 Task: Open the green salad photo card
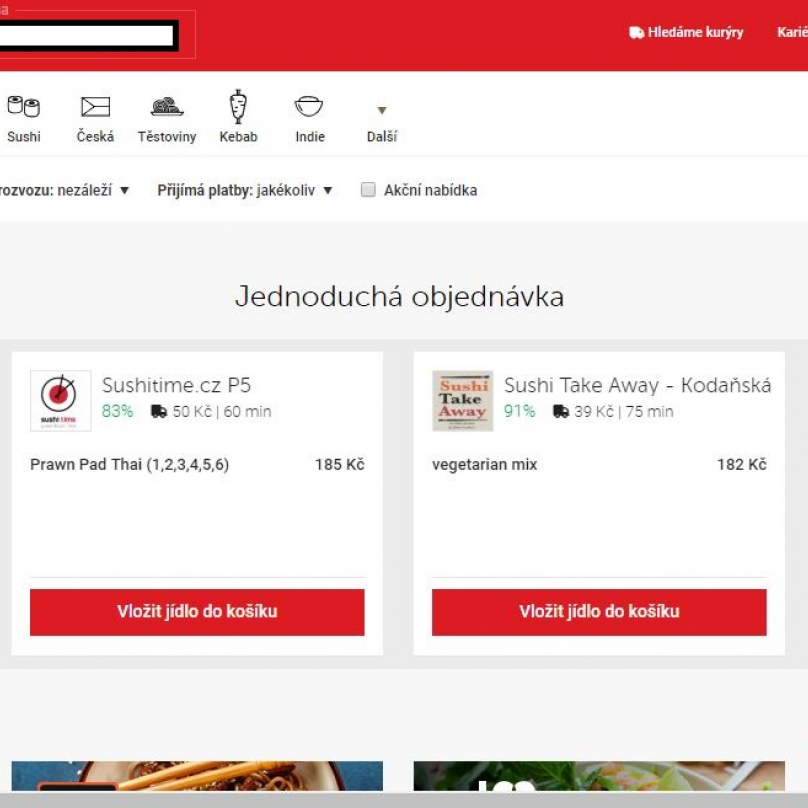point(599,776)
